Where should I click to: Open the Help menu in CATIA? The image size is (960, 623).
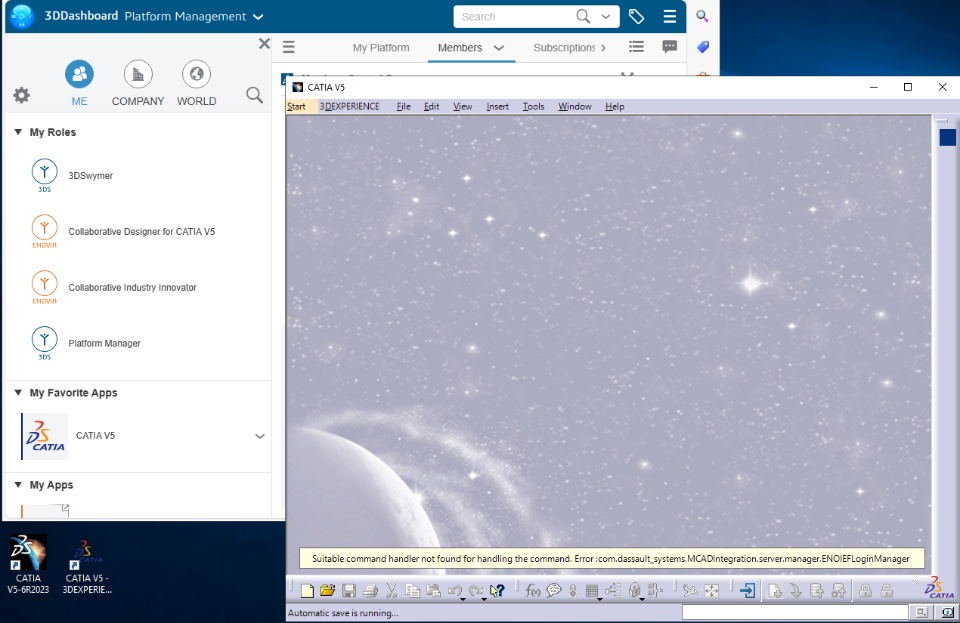pyautogui.click(x=615, y=106)
